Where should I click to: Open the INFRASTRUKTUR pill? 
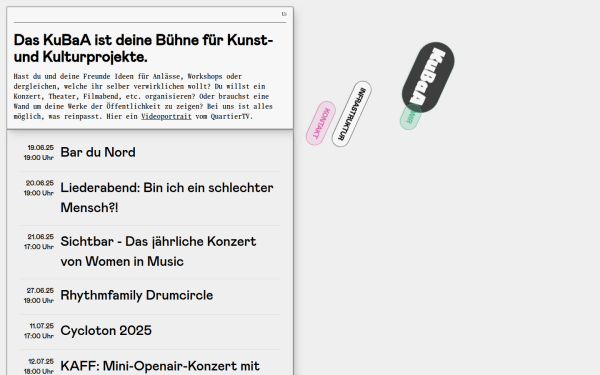[x=352, y=114]
